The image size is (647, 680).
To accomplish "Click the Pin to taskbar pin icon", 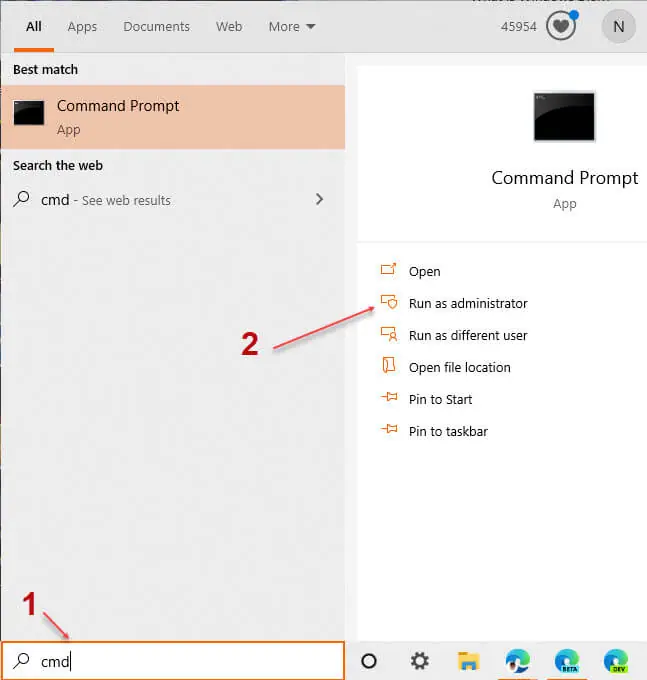I will (x=389, y=429).
